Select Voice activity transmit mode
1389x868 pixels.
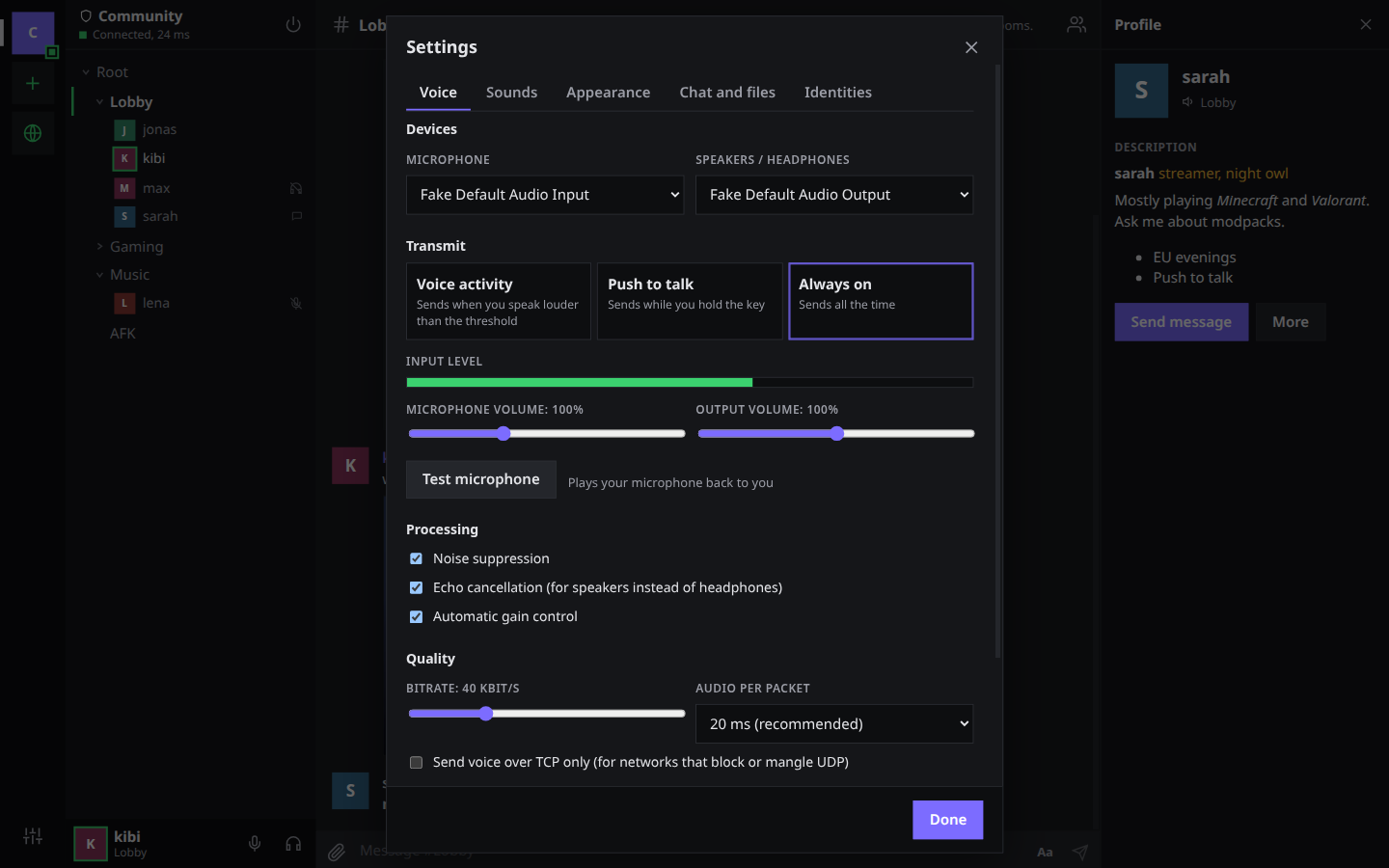tap(498, 301)
